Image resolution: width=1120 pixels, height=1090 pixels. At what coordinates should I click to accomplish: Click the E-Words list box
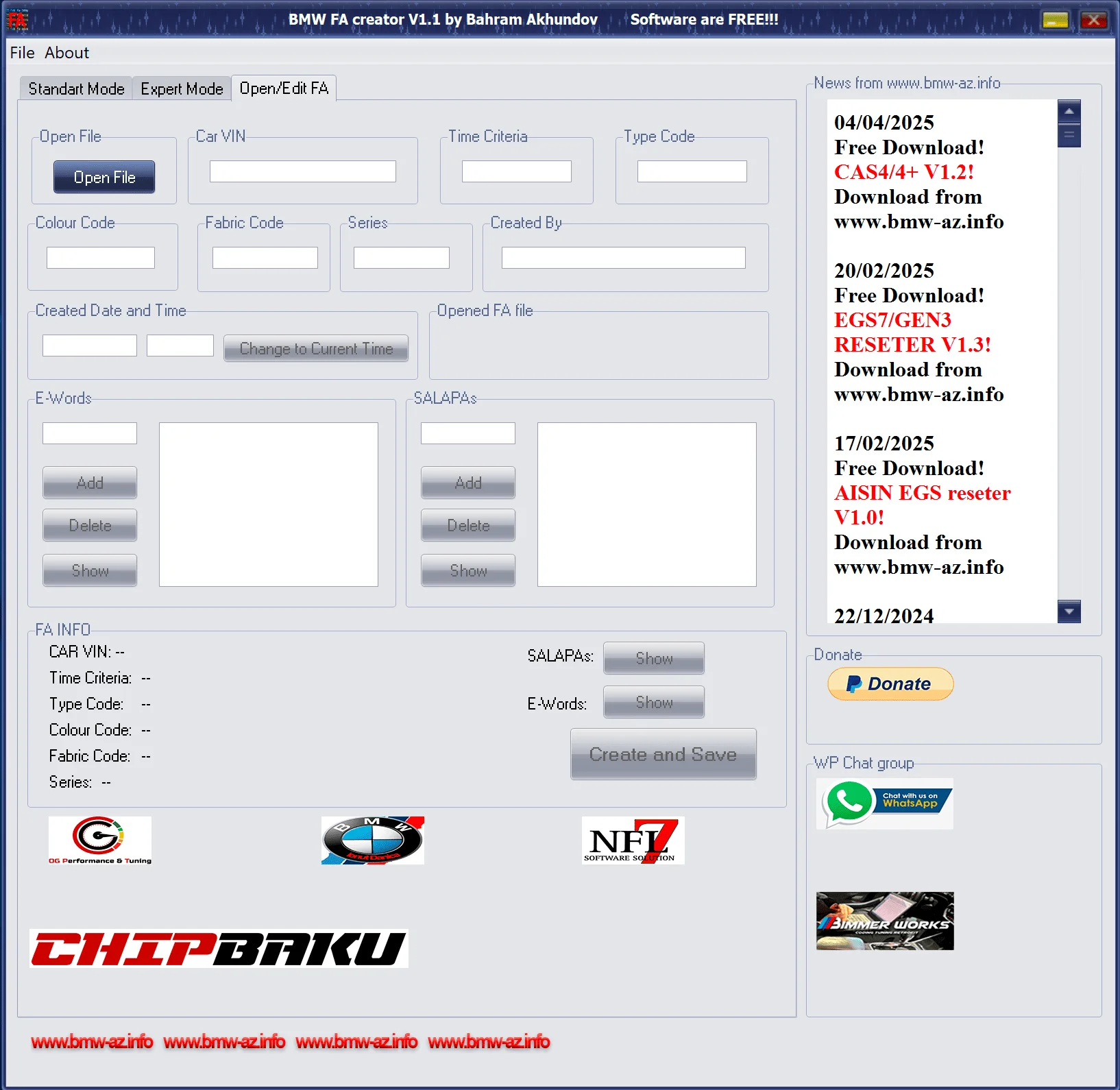coord(269,505)
